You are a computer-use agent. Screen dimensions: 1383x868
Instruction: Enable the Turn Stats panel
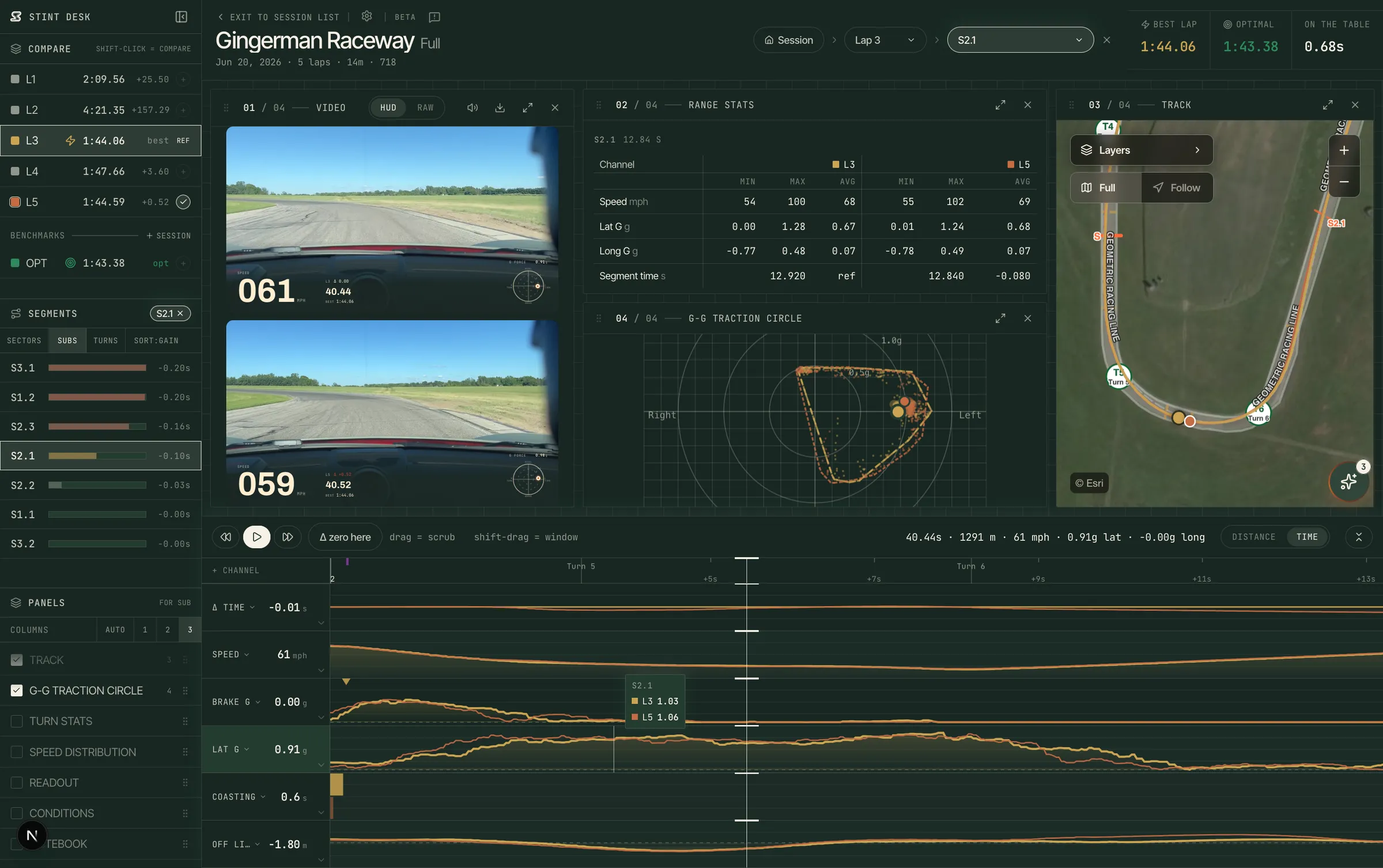click(17, 721)
